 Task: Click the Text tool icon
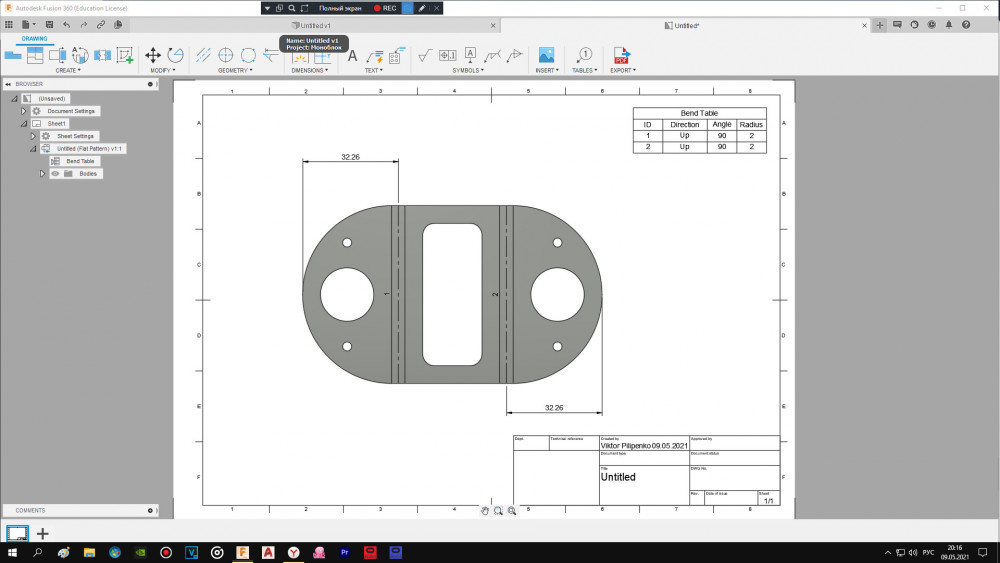point(352,55)
